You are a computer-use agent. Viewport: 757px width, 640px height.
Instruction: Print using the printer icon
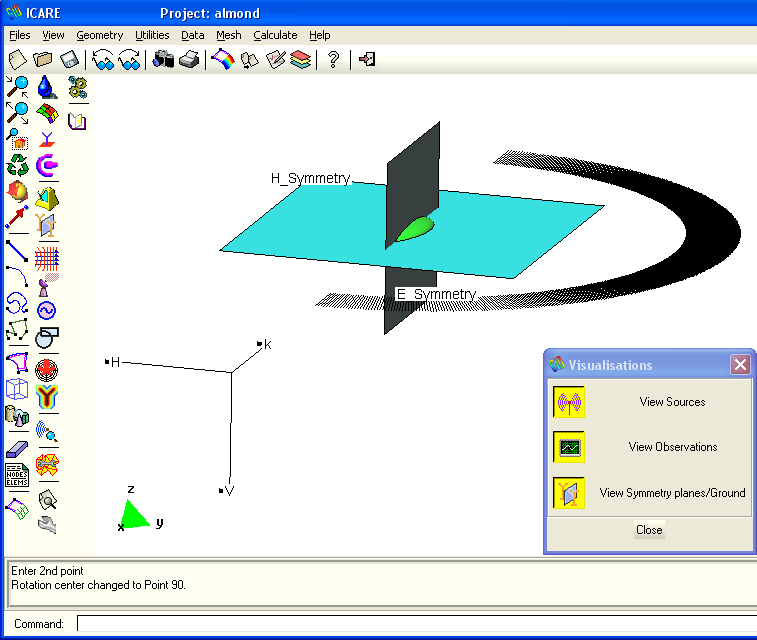pyautogui.click(x=189, y=60)
